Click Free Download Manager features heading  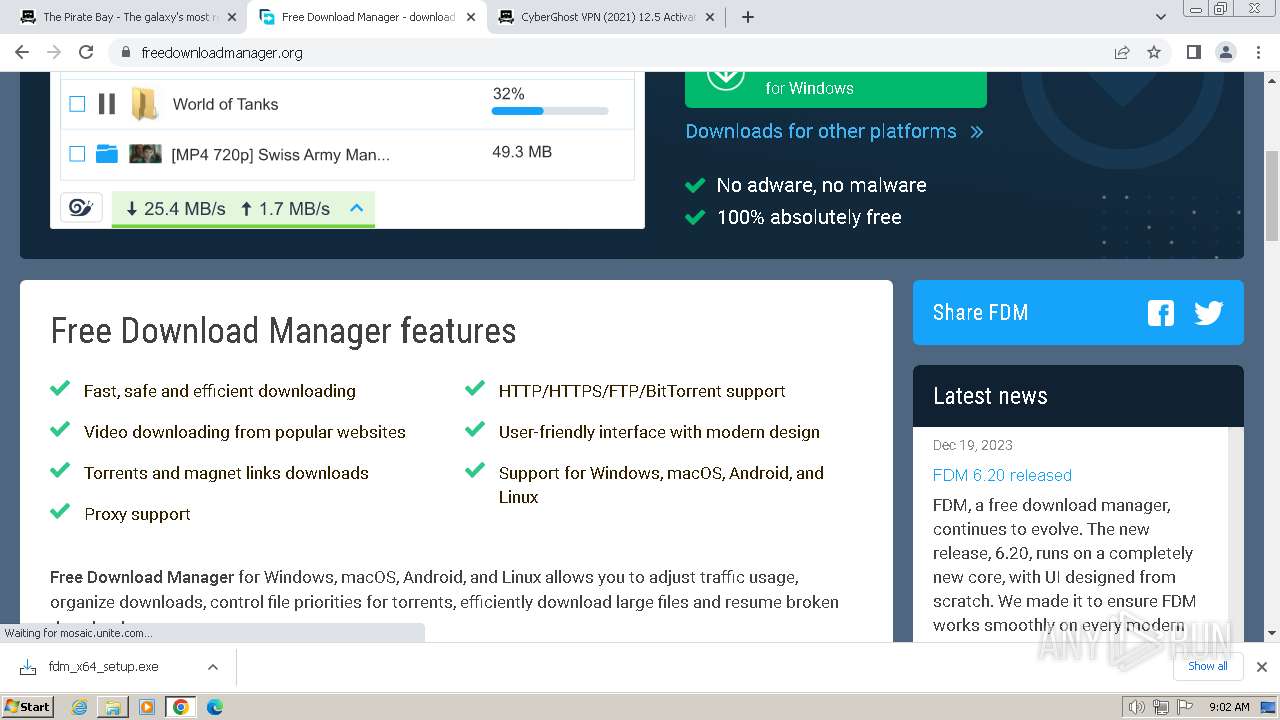(284, 331)
